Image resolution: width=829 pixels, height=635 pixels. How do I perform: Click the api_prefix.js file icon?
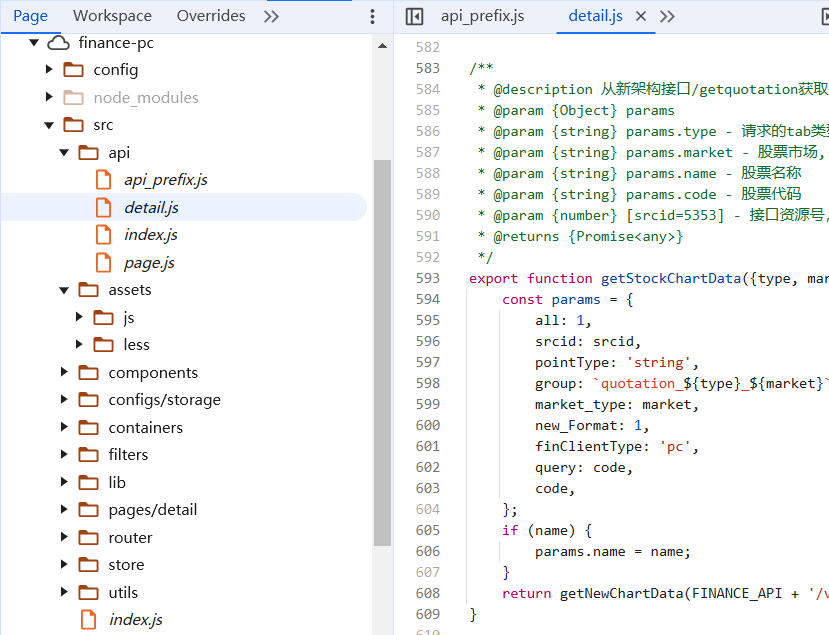(104, 180)
